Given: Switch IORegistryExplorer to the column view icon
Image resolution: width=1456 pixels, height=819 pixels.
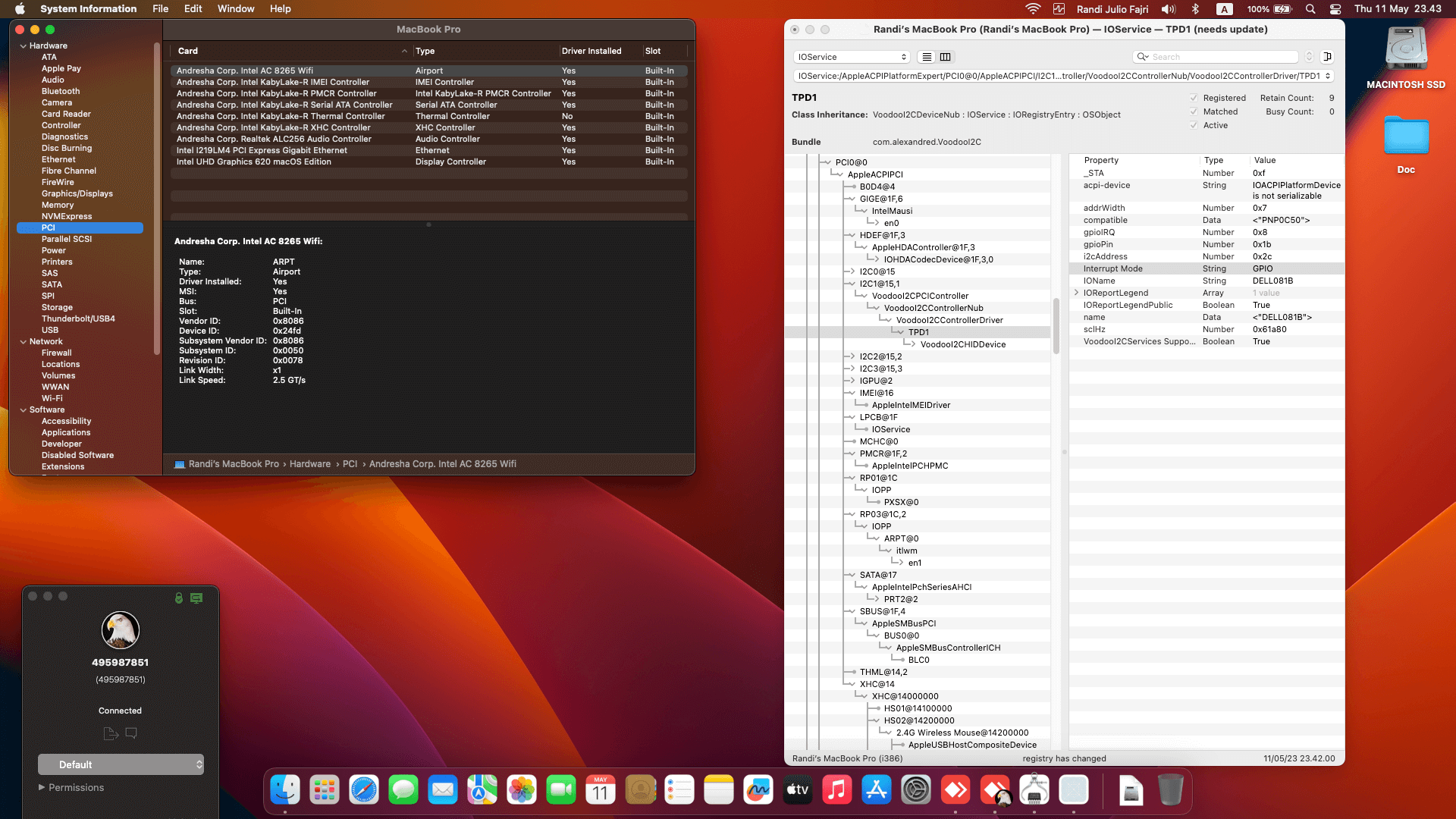Looking at the screenshot, I should tap(946, 57).
